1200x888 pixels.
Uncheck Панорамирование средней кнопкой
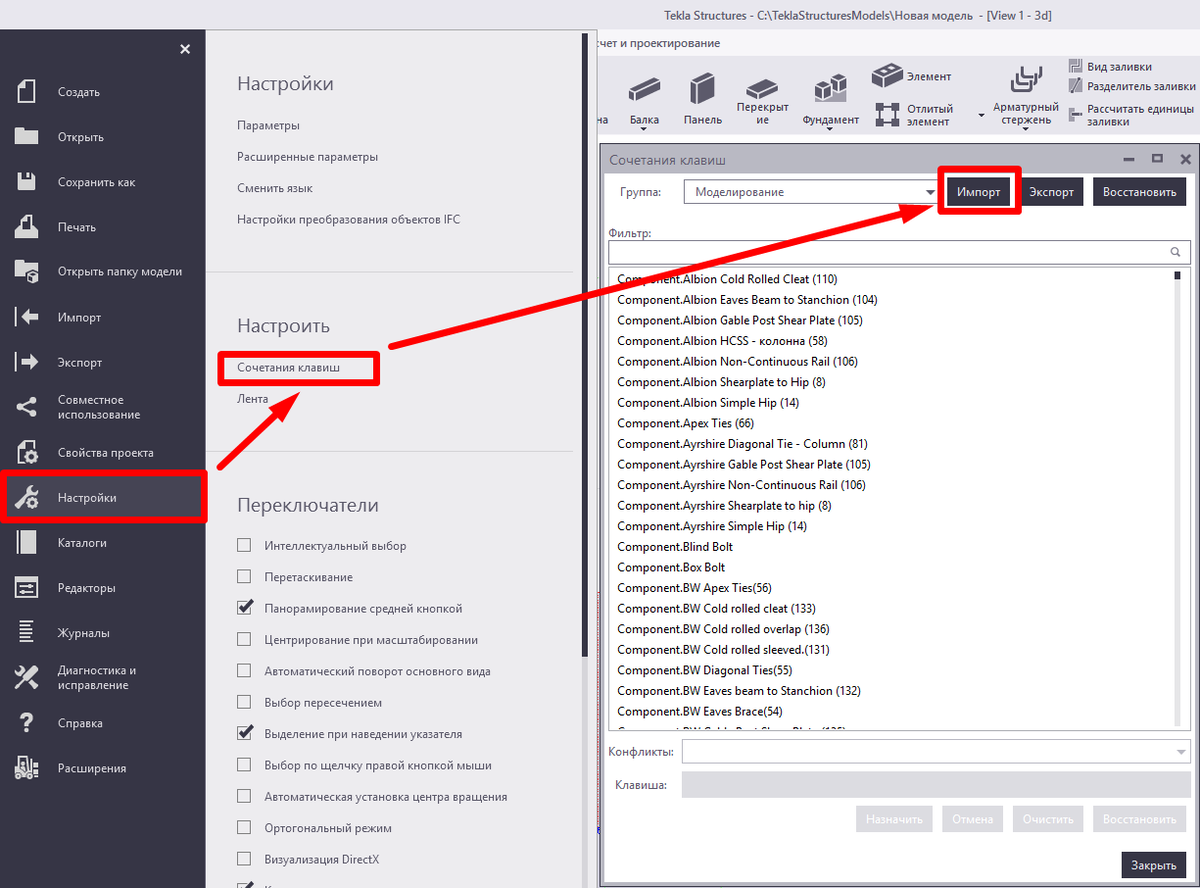click(244, 608)
